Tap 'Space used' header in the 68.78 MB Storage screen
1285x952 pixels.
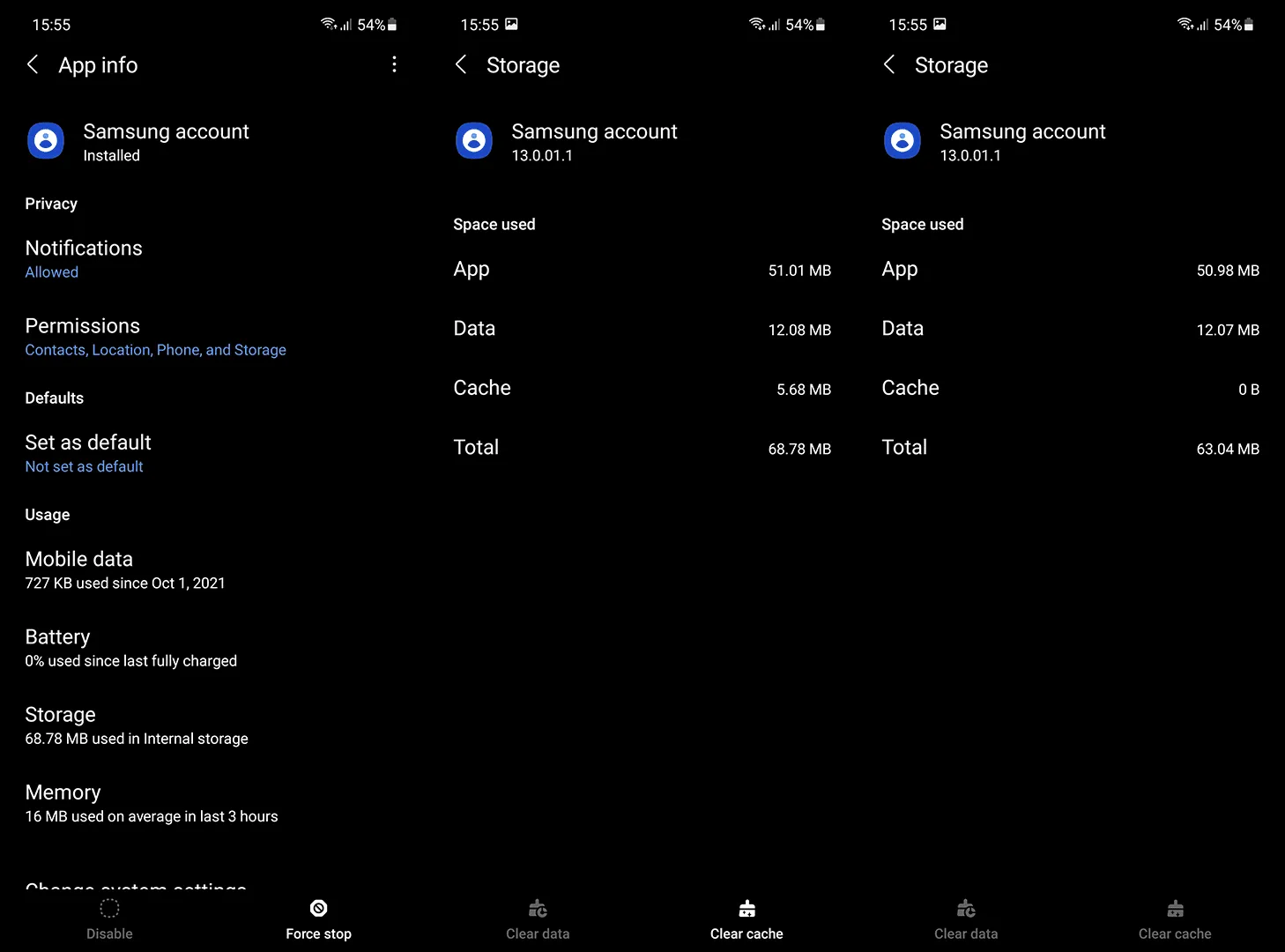tap(494, 225)
